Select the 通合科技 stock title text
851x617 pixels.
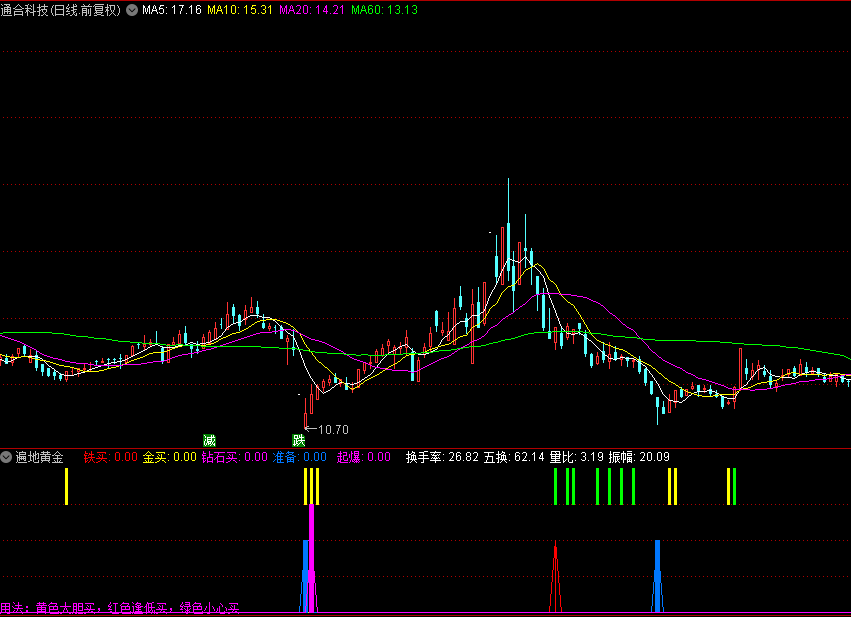[60, 10]
